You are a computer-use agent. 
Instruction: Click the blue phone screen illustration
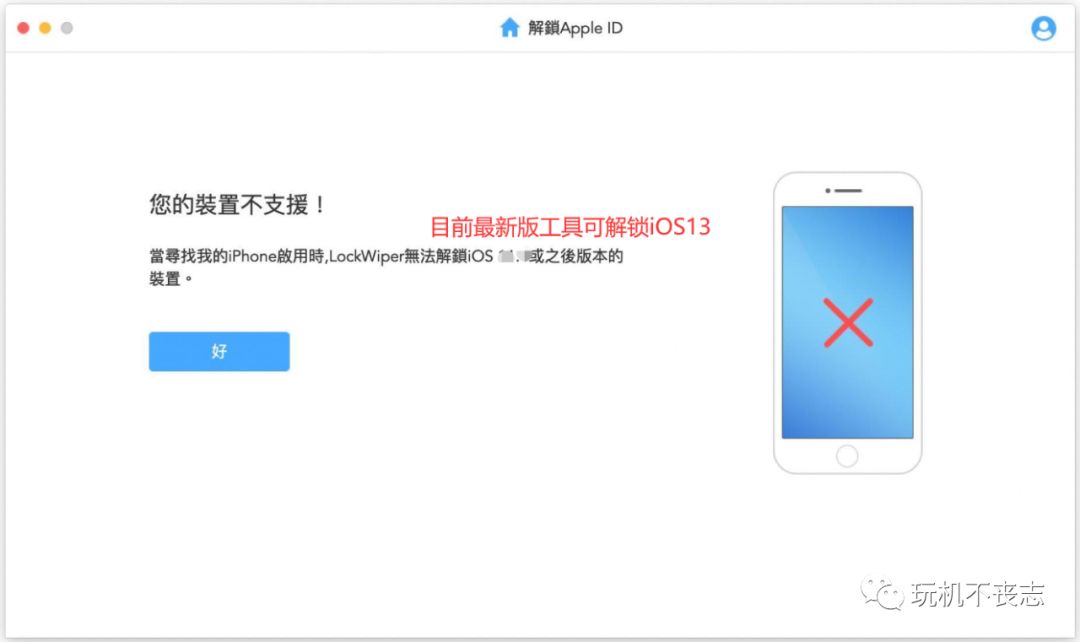tap(847, 322)
